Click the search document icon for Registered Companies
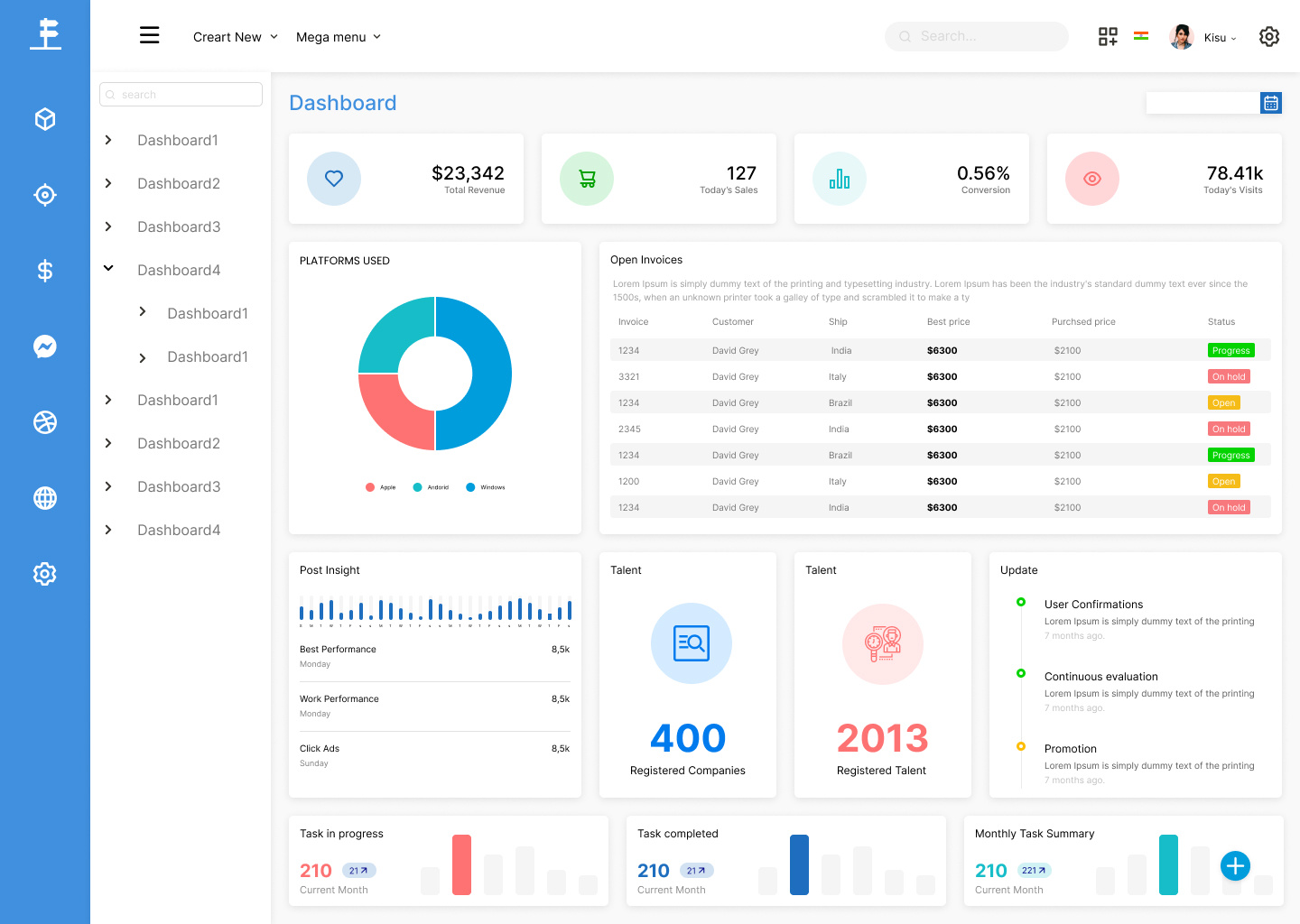 [x=692, y=643]
